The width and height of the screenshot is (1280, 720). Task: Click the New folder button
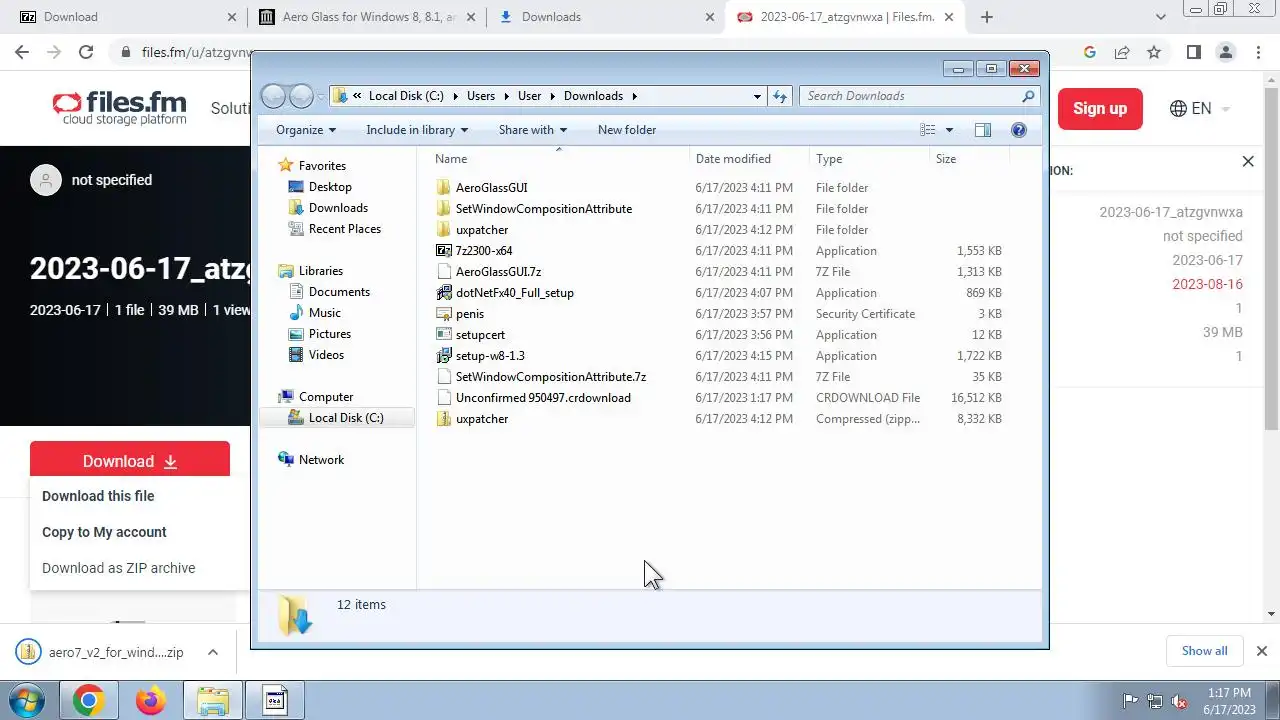click(x=627, y=130)
